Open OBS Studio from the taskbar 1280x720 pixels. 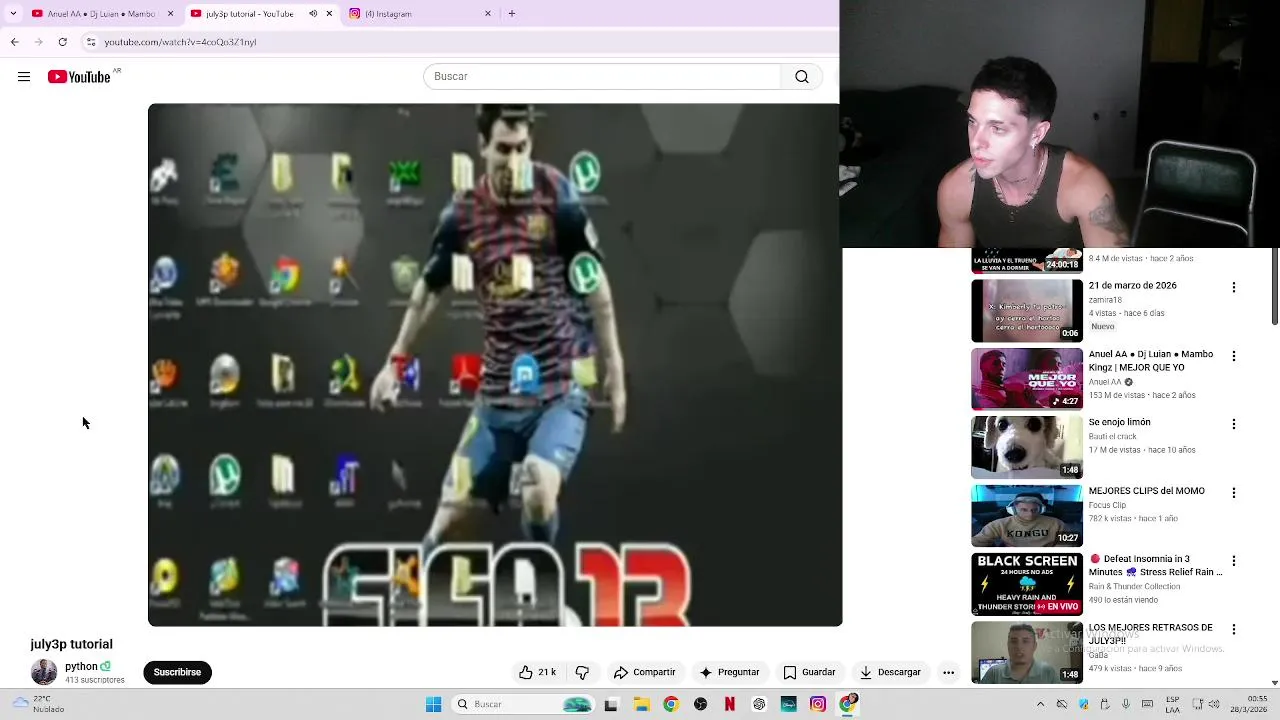pos(700,704)
